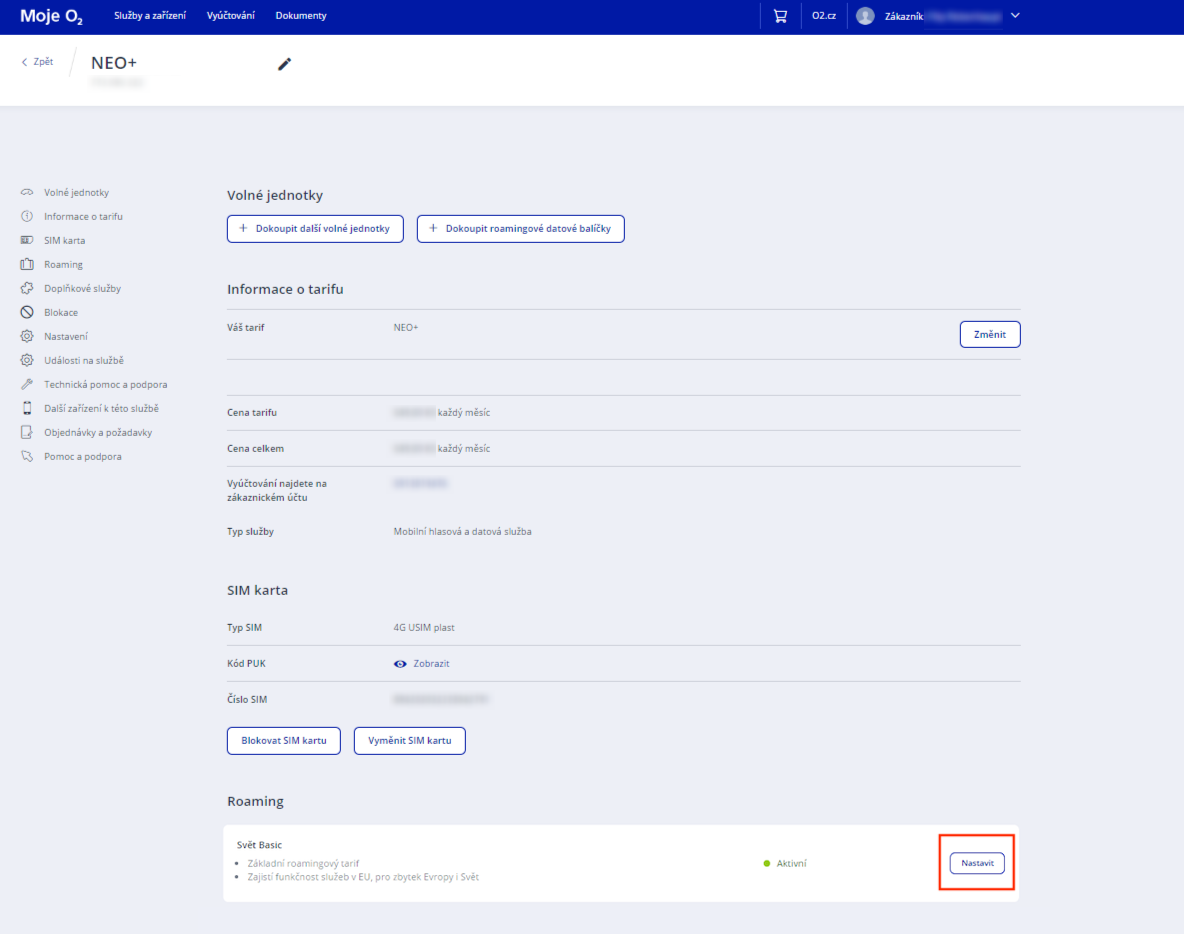Open the Dokumenty top menu item
The height and width of the screenshot is (934, 1184).
pos(301,16)
